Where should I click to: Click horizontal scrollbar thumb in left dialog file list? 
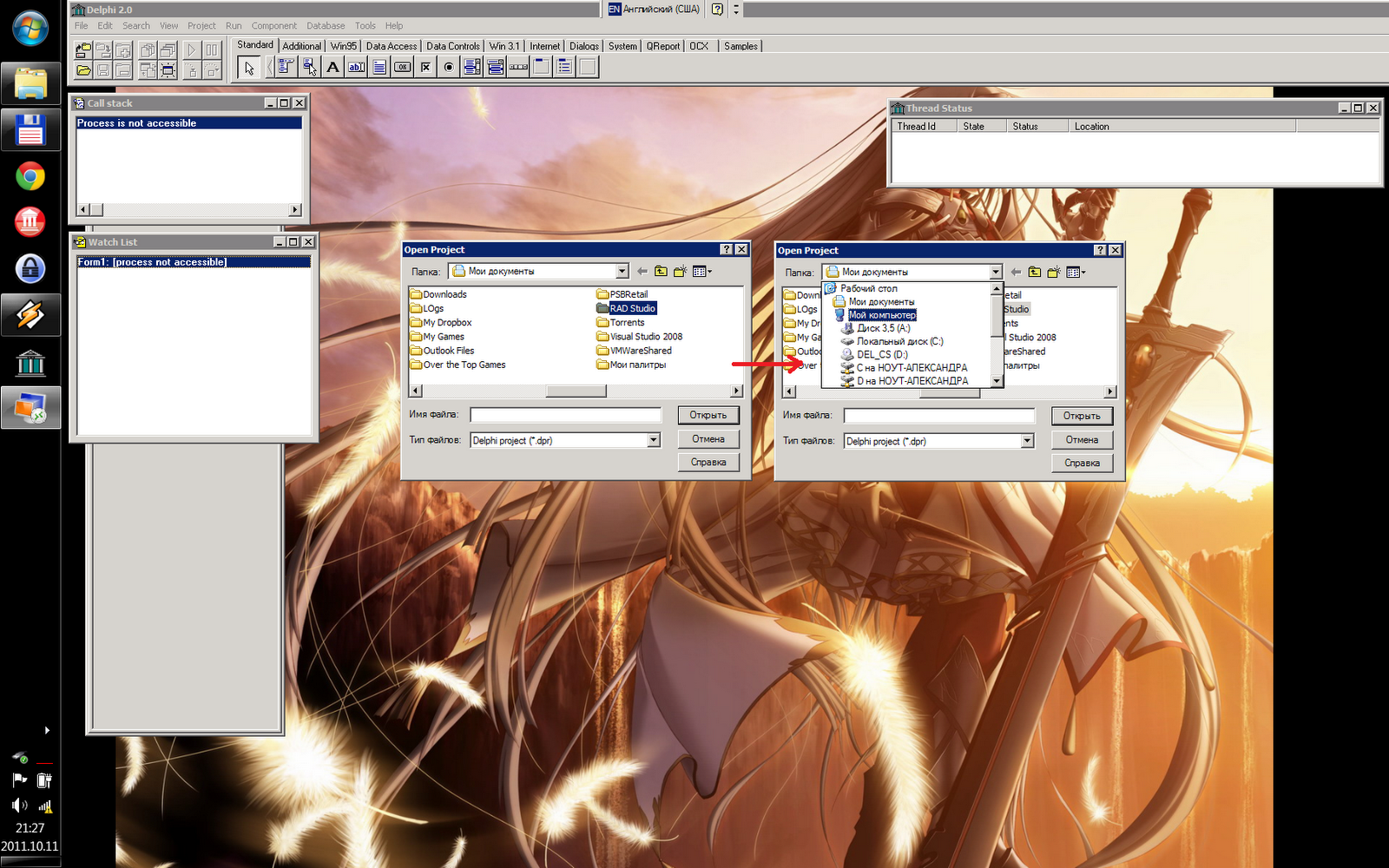pos(576,391)
